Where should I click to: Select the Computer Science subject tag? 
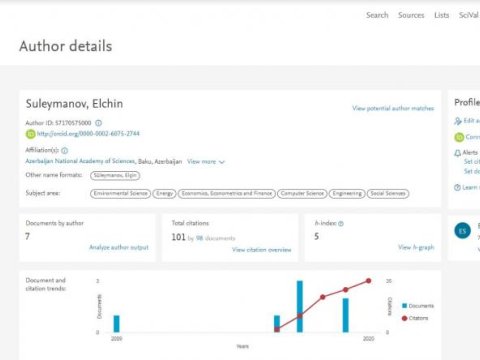pyautogui.click(x=302, y=194)
